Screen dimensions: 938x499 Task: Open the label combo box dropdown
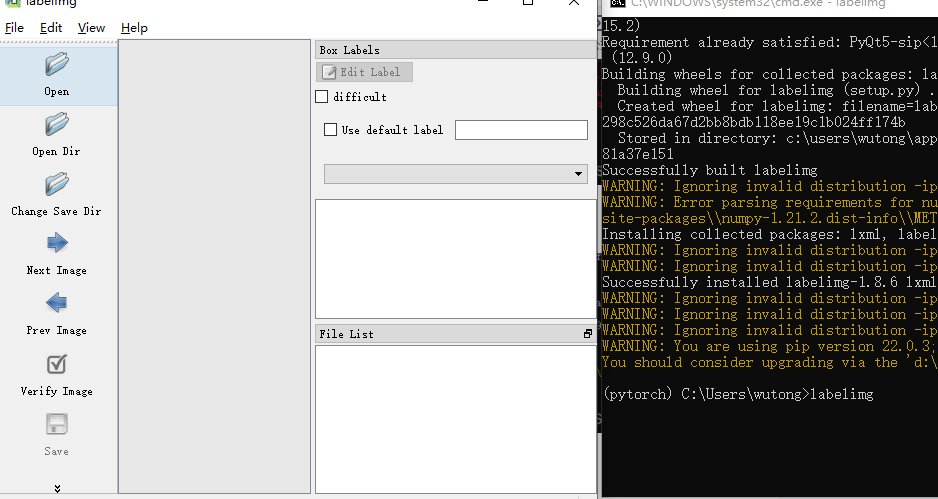456,174
